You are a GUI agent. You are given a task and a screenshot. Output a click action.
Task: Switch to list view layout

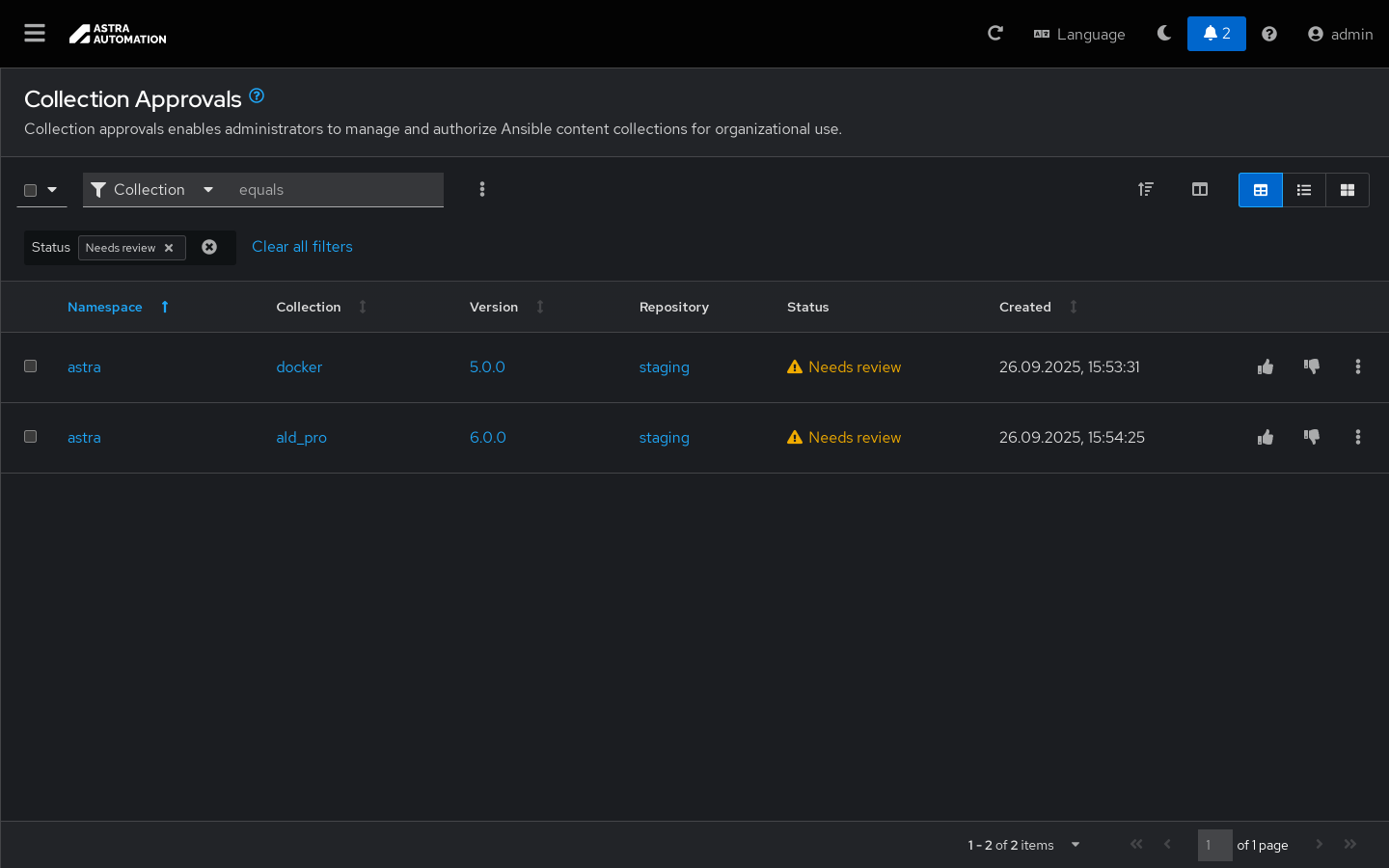click(x=1304, y=190)
